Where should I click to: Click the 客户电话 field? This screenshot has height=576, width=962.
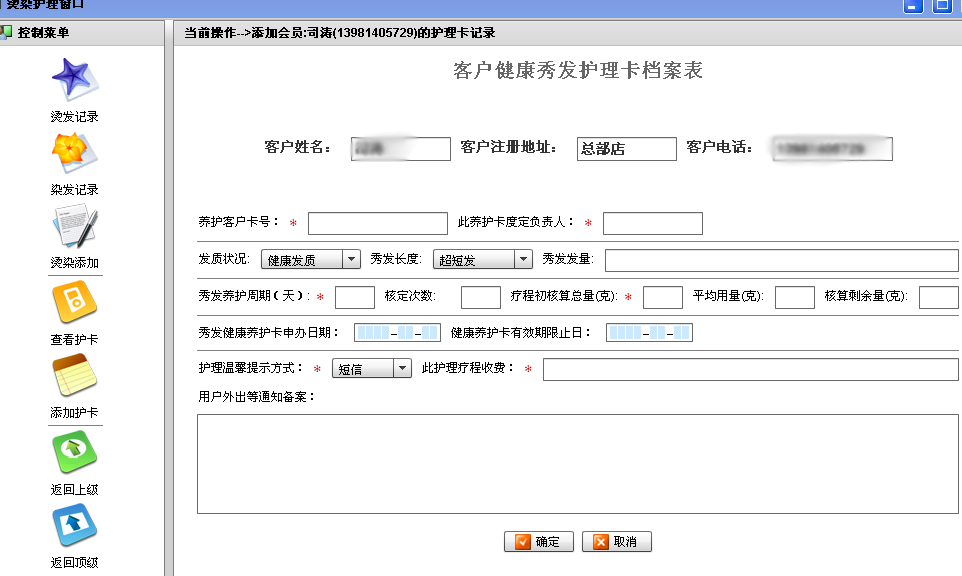[x=833, y=149]
